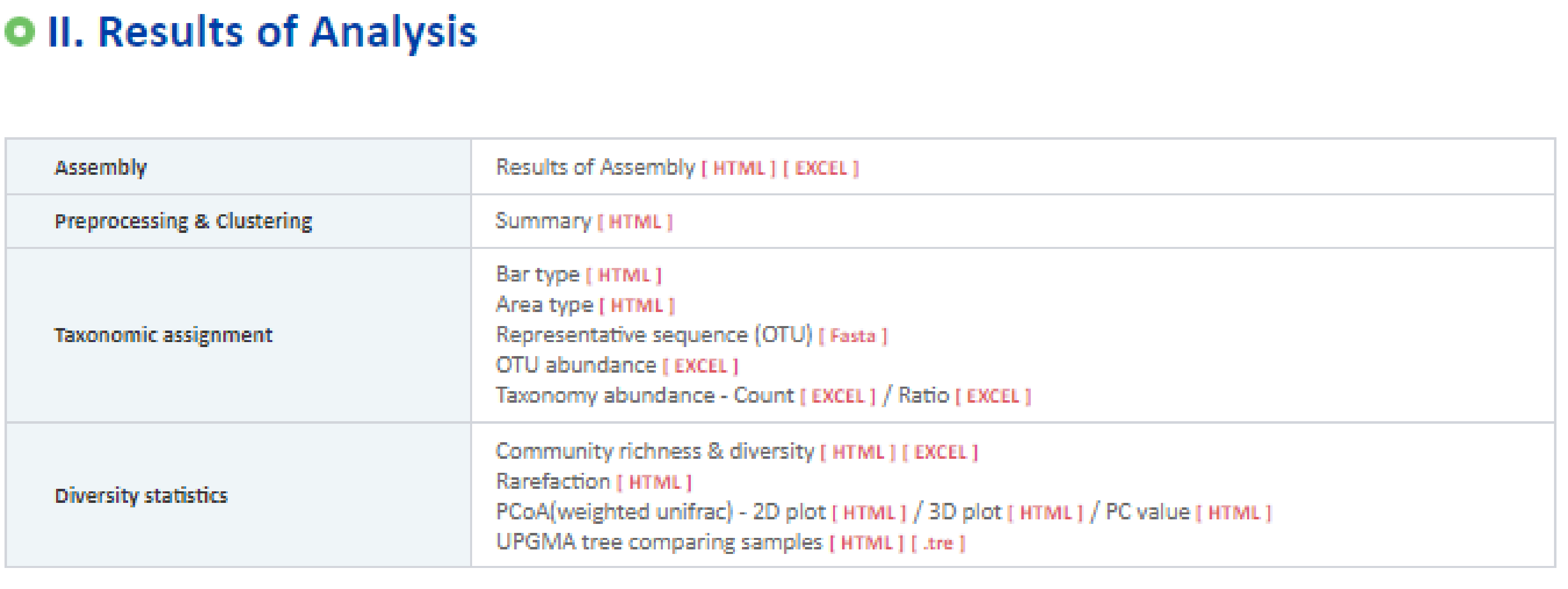
Task: Click the green circle heading bullet
Action: 20,32
